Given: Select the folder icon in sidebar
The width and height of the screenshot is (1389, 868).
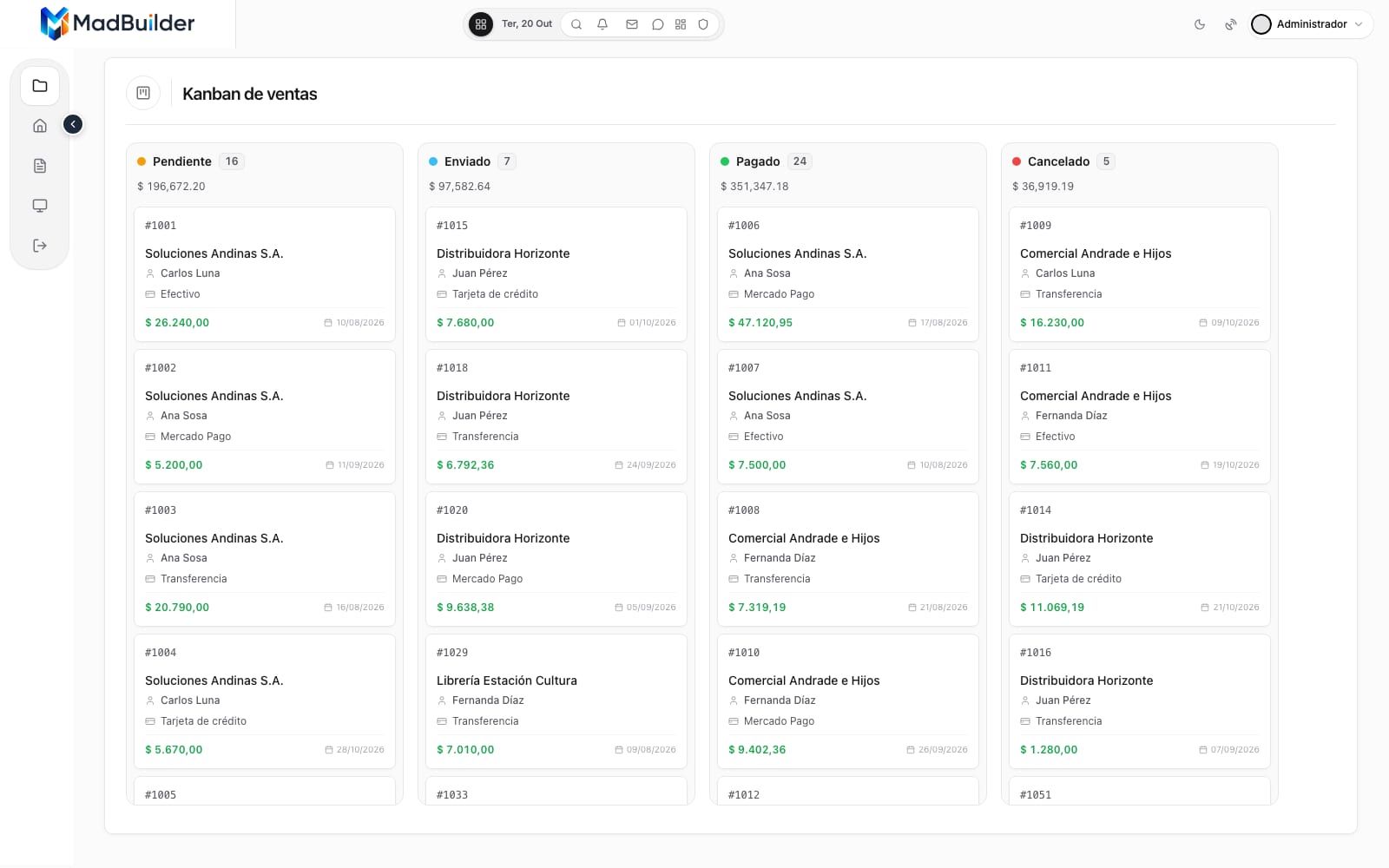Looking at the screenshot, I should [40, 86].
